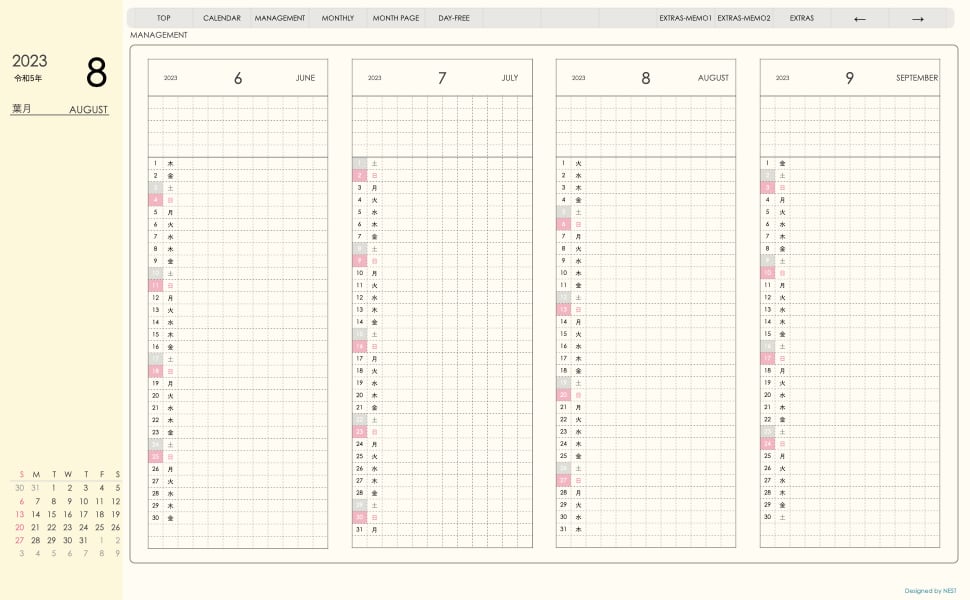
Task: Click the pink Sunday September 3 cell
Action: pyautogui.click(x=767, y=187)
